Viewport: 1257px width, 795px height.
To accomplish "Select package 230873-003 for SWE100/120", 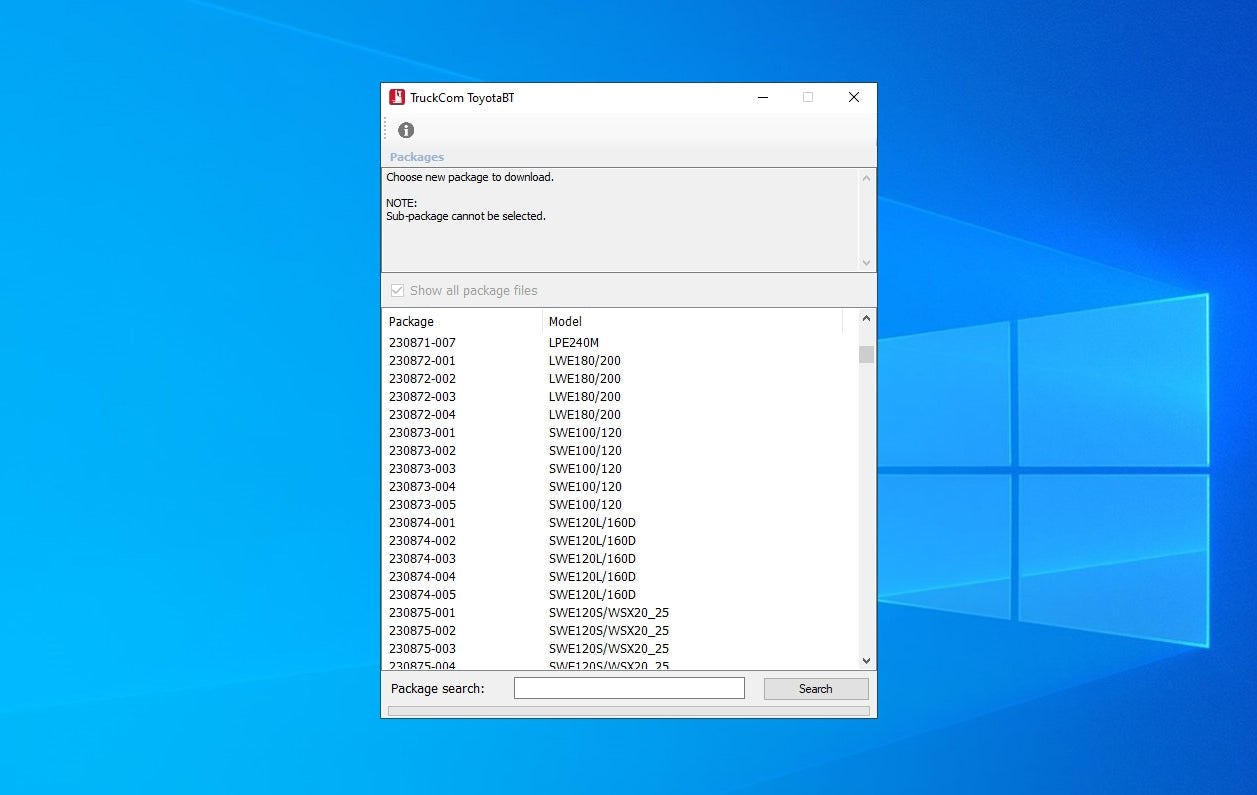I will click(x=422, y=469).
